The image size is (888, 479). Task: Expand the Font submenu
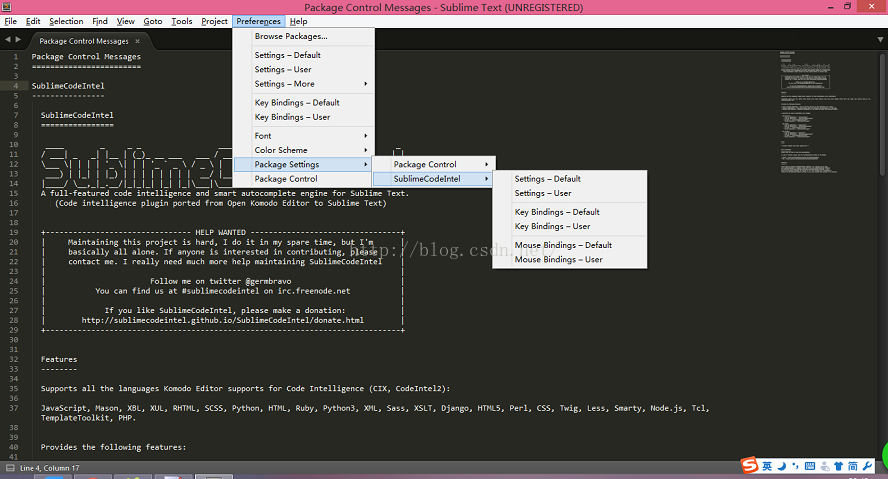click(x=304, y=136)
